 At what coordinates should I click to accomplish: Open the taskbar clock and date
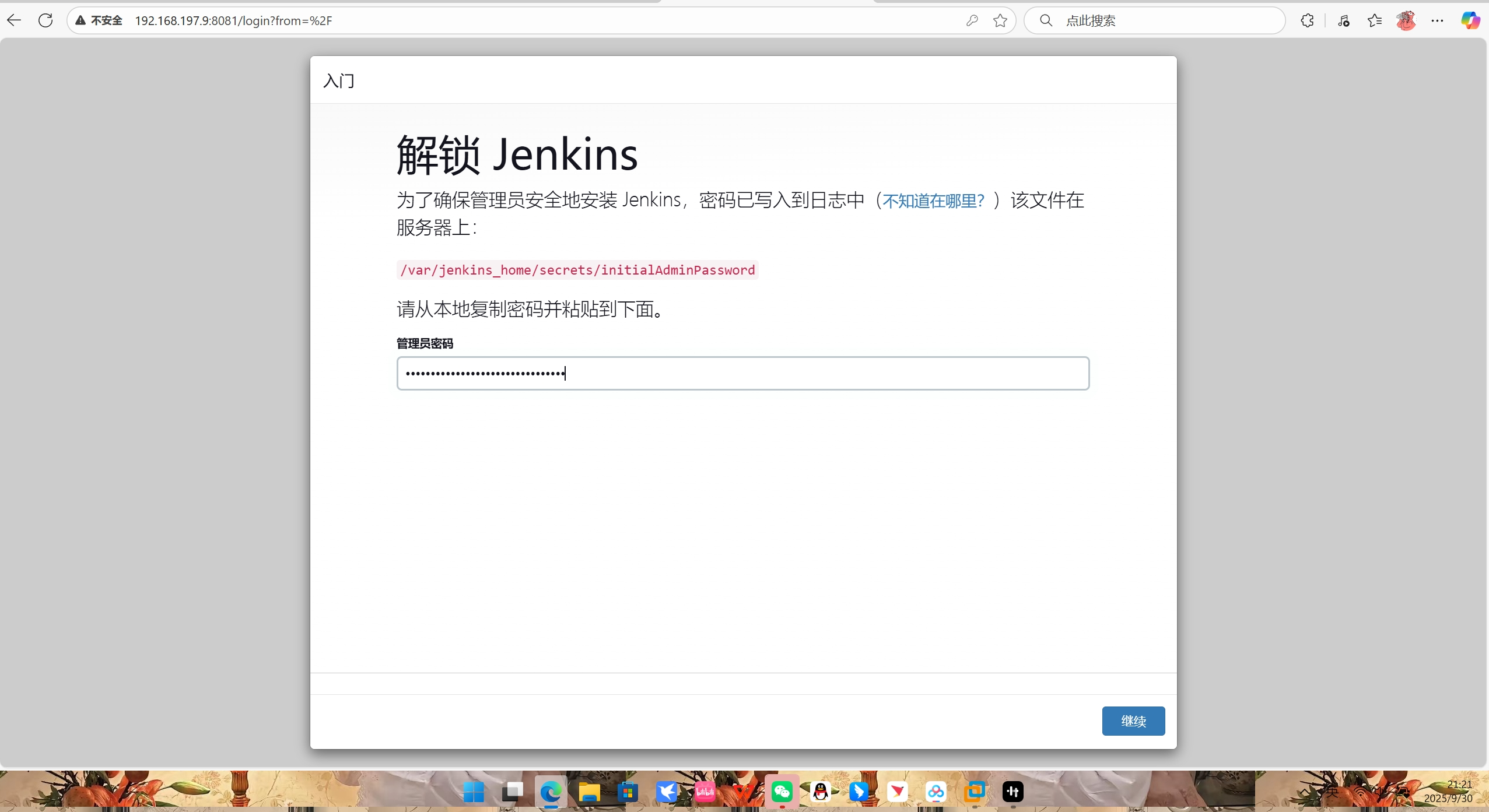(x=1452, y=792)
